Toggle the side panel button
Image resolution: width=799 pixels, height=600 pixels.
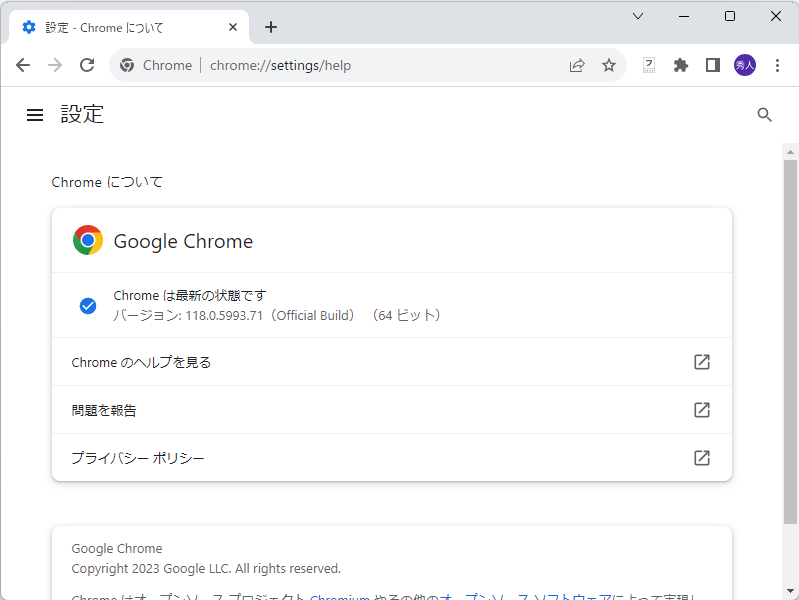pyautogui.click(x=713, y=65)
